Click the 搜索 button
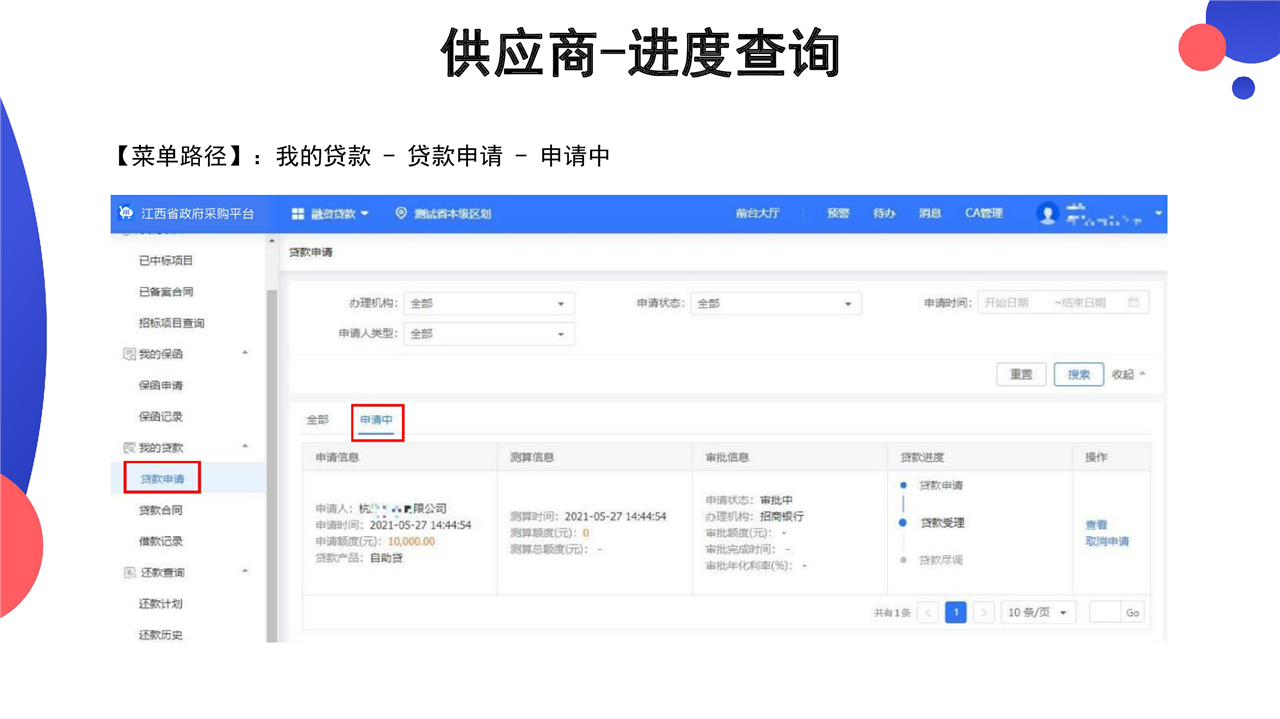1280x719 pixels. pyautogui.click(x=1078, y=374)
